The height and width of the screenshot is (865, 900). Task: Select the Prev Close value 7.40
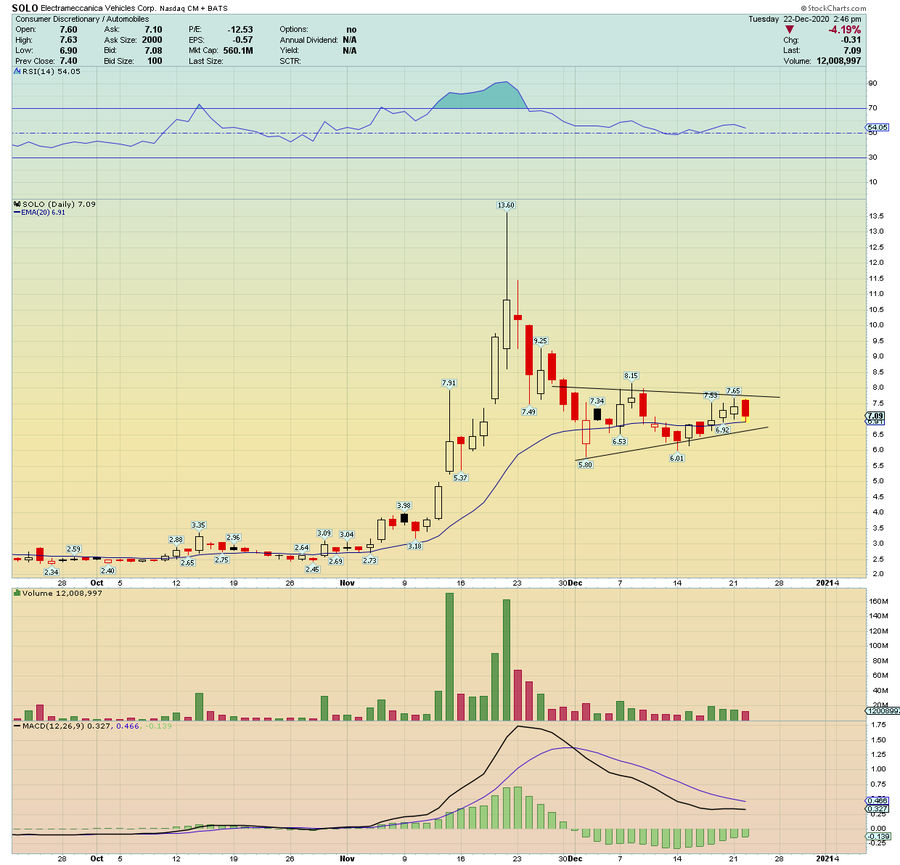pos(68,61)
